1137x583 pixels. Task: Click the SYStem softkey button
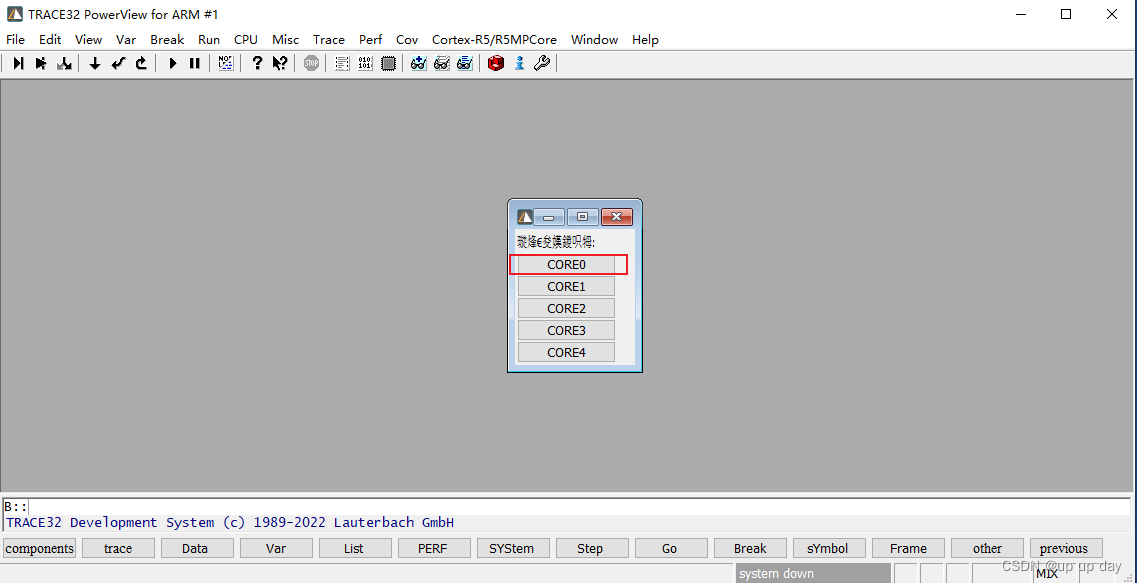513,548
